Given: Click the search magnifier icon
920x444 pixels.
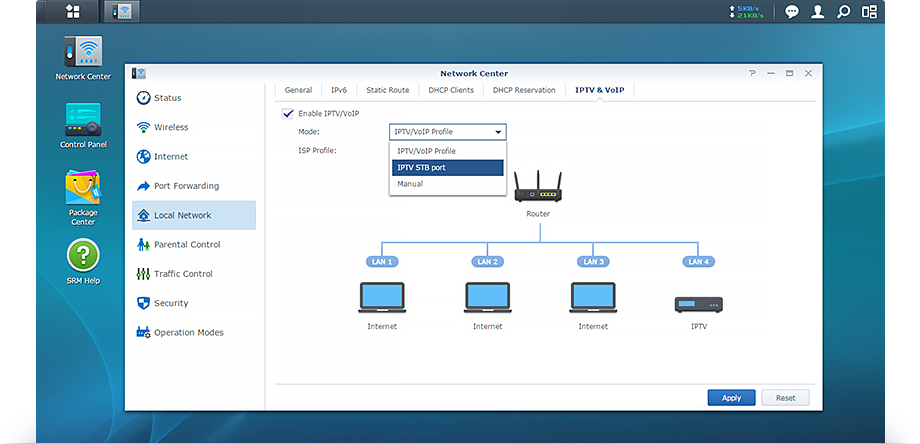Looking at the screenshot, I should pyautogui.click(x=844, y=12).
